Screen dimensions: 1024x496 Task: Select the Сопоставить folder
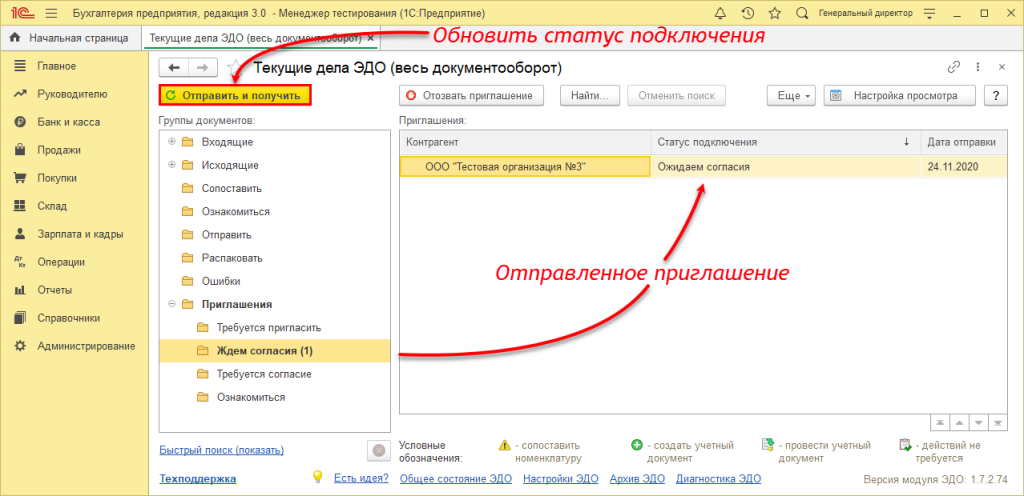[x=231, y=189]
